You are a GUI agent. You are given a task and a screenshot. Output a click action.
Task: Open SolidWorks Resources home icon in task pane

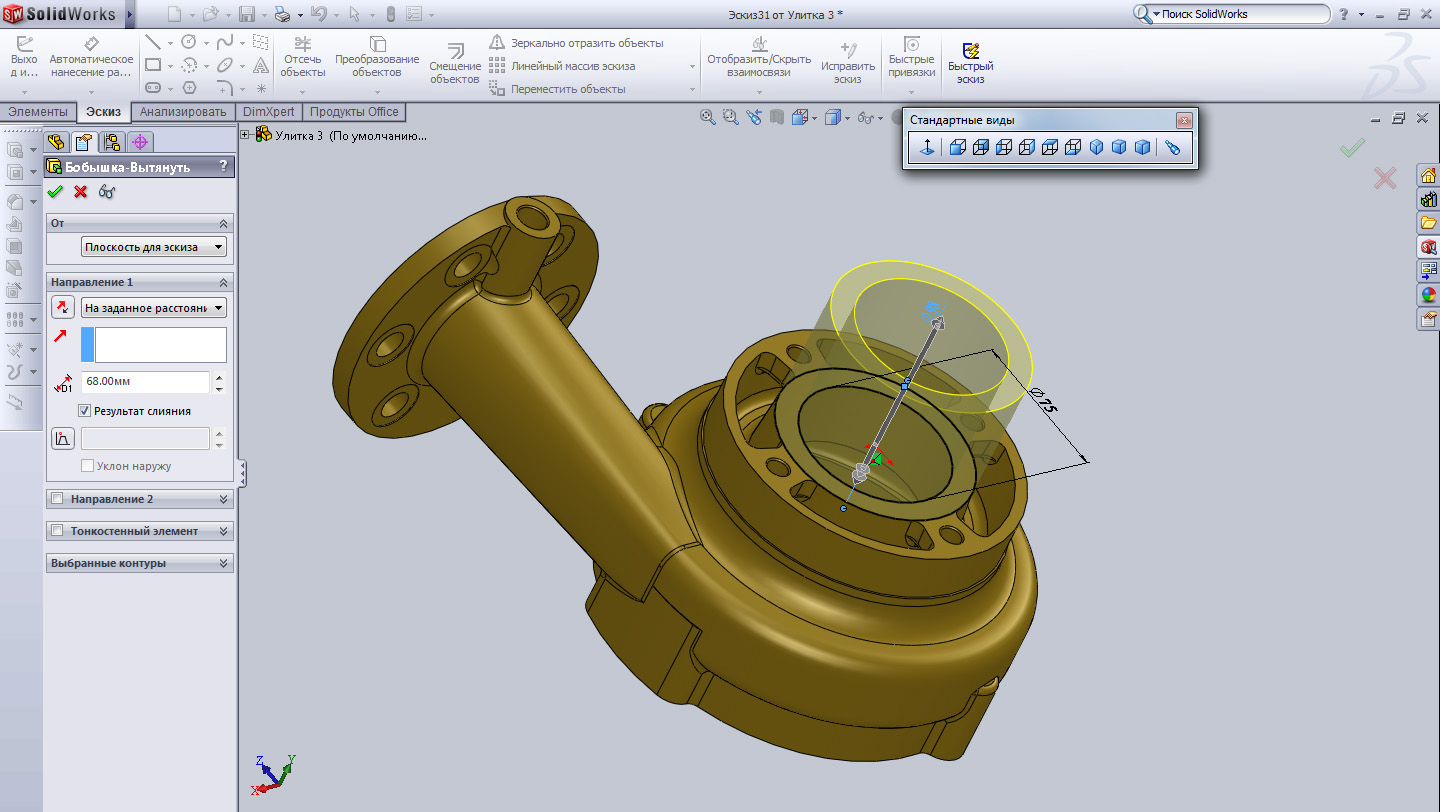pos(1429,176)
